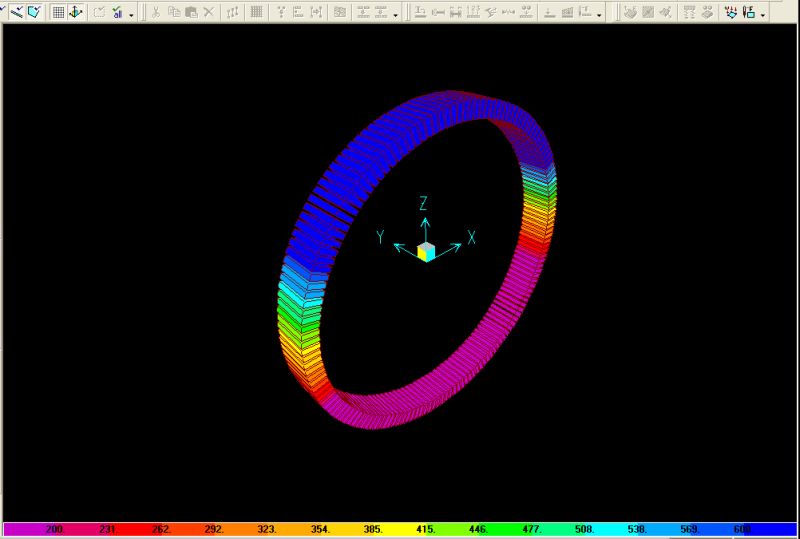Click the coordinate axes cube in viewport

(x=426, y=251)
